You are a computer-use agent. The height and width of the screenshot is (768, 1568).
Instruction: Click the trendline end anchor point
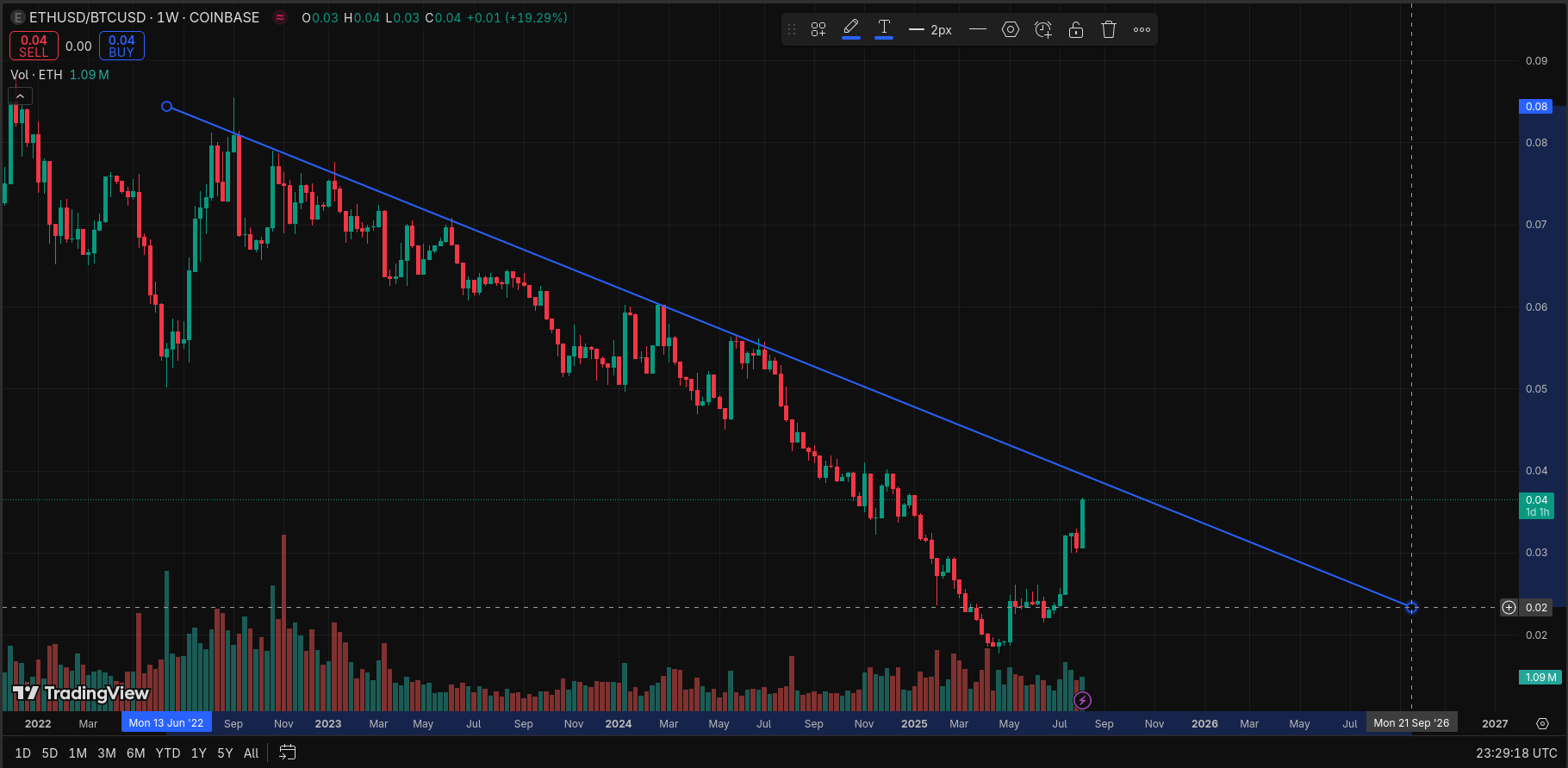[x=1411, y=608]
